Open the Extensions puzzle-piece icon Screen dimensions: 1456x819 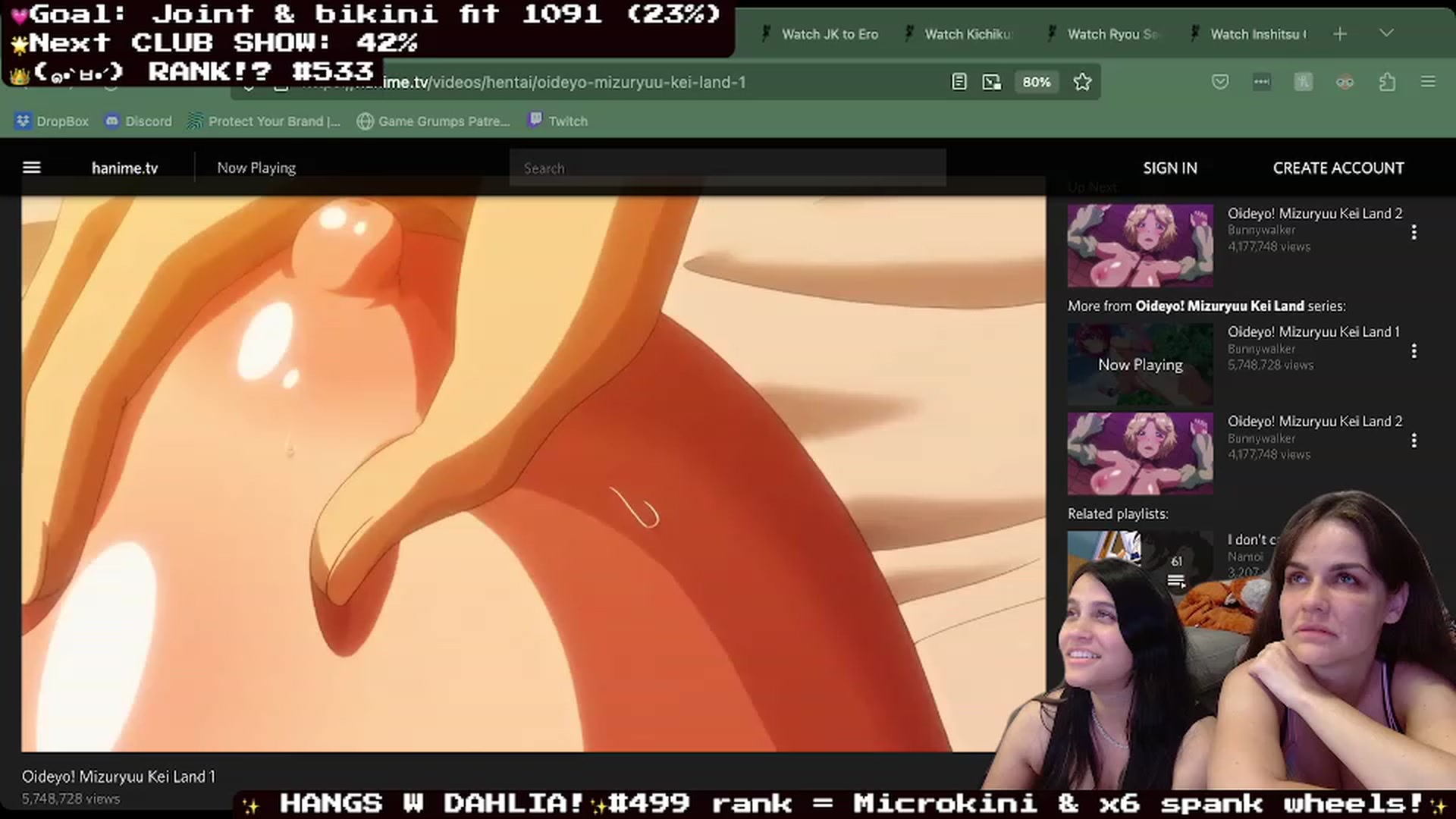tap(1387, 82)
